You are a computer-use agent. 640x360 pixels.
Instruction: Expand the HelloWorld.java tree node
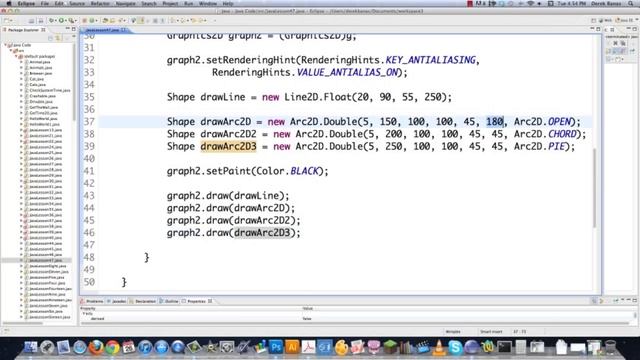22,118
